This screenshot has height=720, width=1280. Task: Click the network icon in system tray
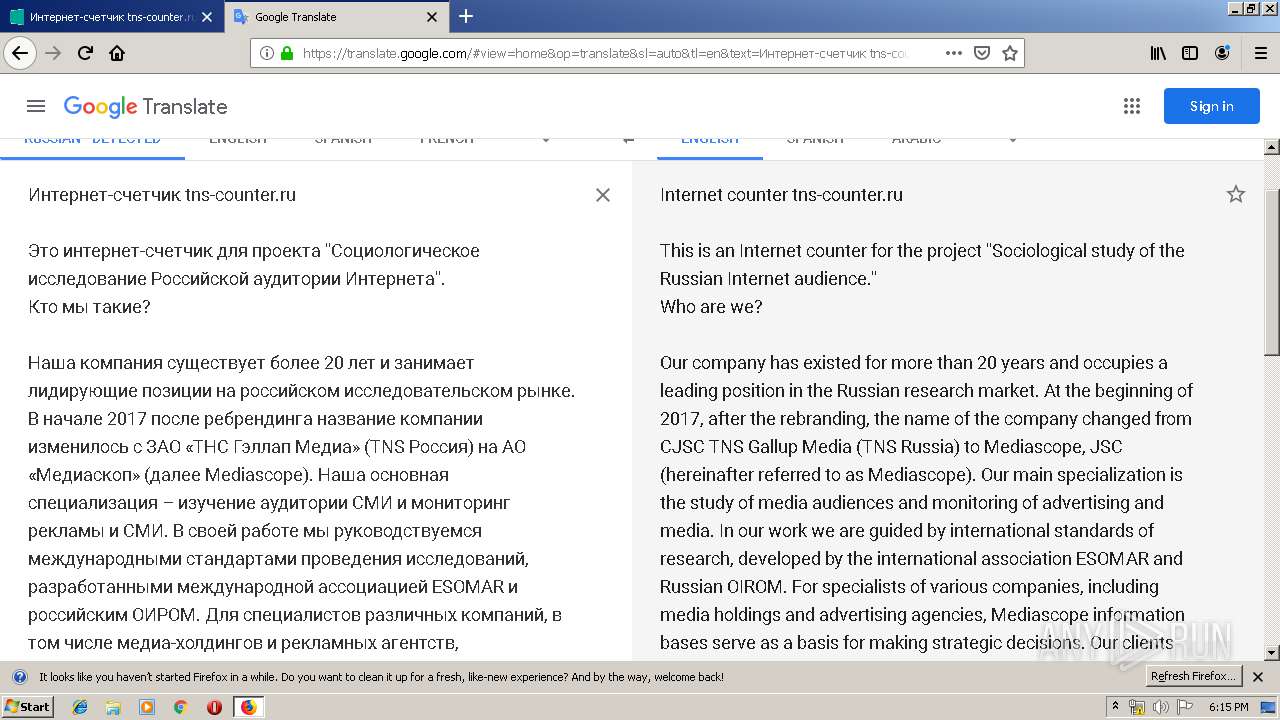coord(1137,707)
